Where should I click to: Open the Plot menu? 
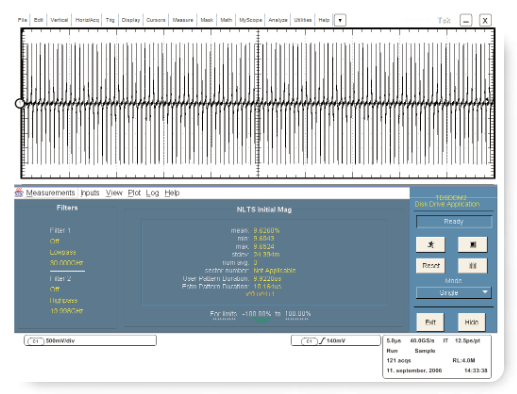click(134, 193)
